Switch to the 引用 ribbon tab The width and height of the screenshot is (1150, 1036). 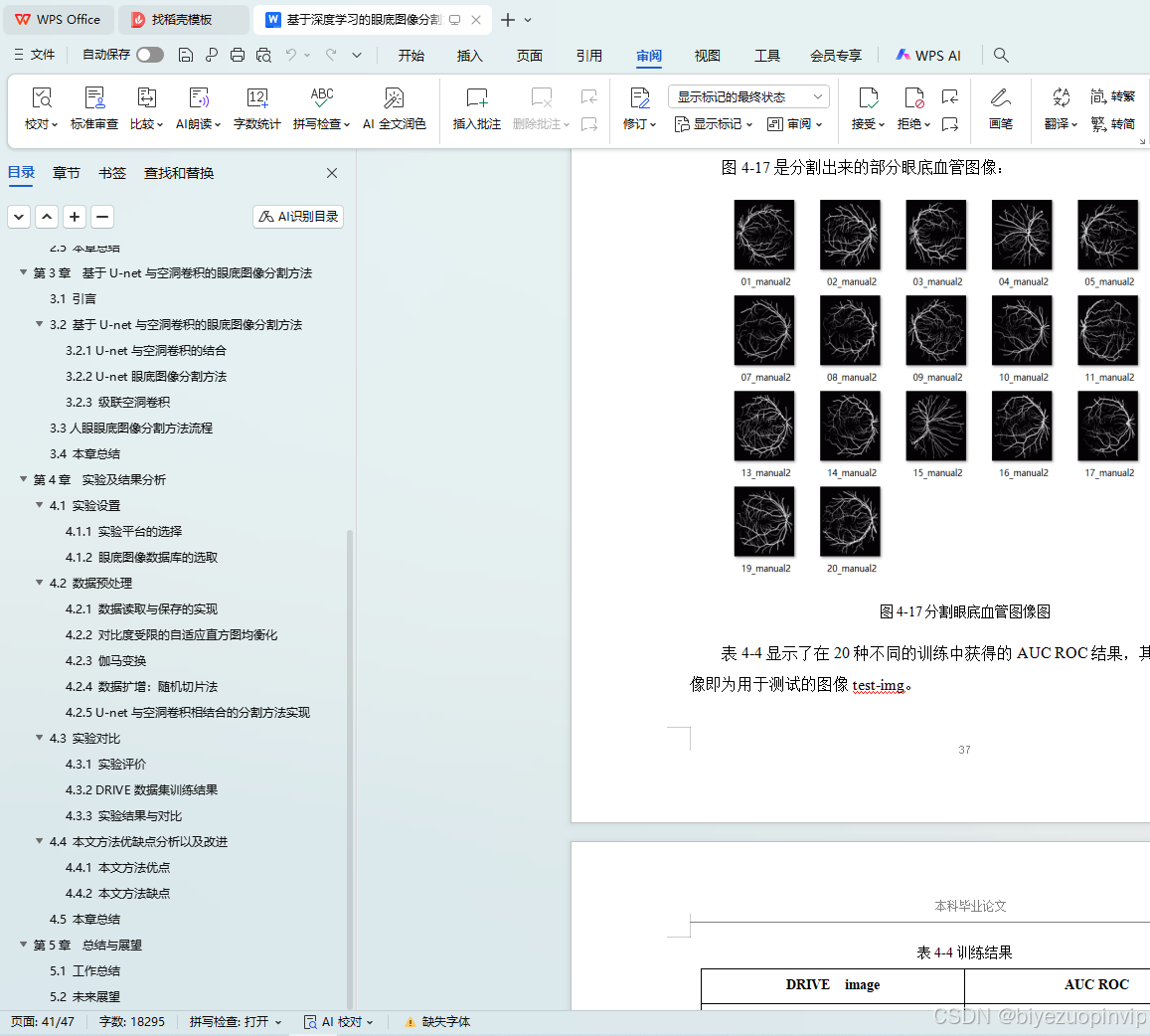click(x=589, y=56)
